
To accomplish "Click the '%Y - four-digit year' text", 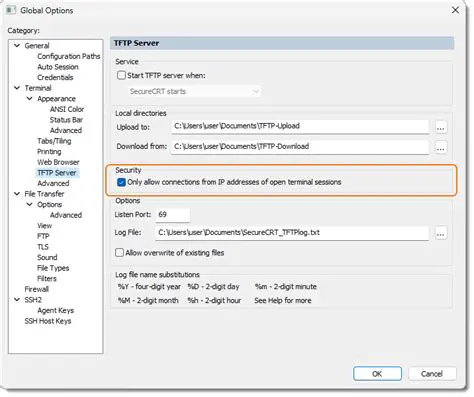I will pyautogui.click(x=149, y=287).
